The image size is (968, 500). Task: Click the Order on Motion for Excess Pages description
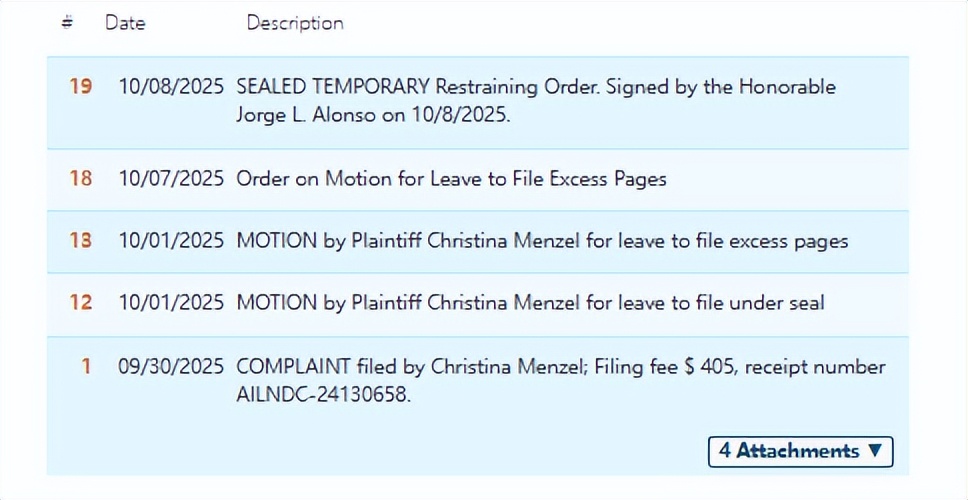[451, 179]
